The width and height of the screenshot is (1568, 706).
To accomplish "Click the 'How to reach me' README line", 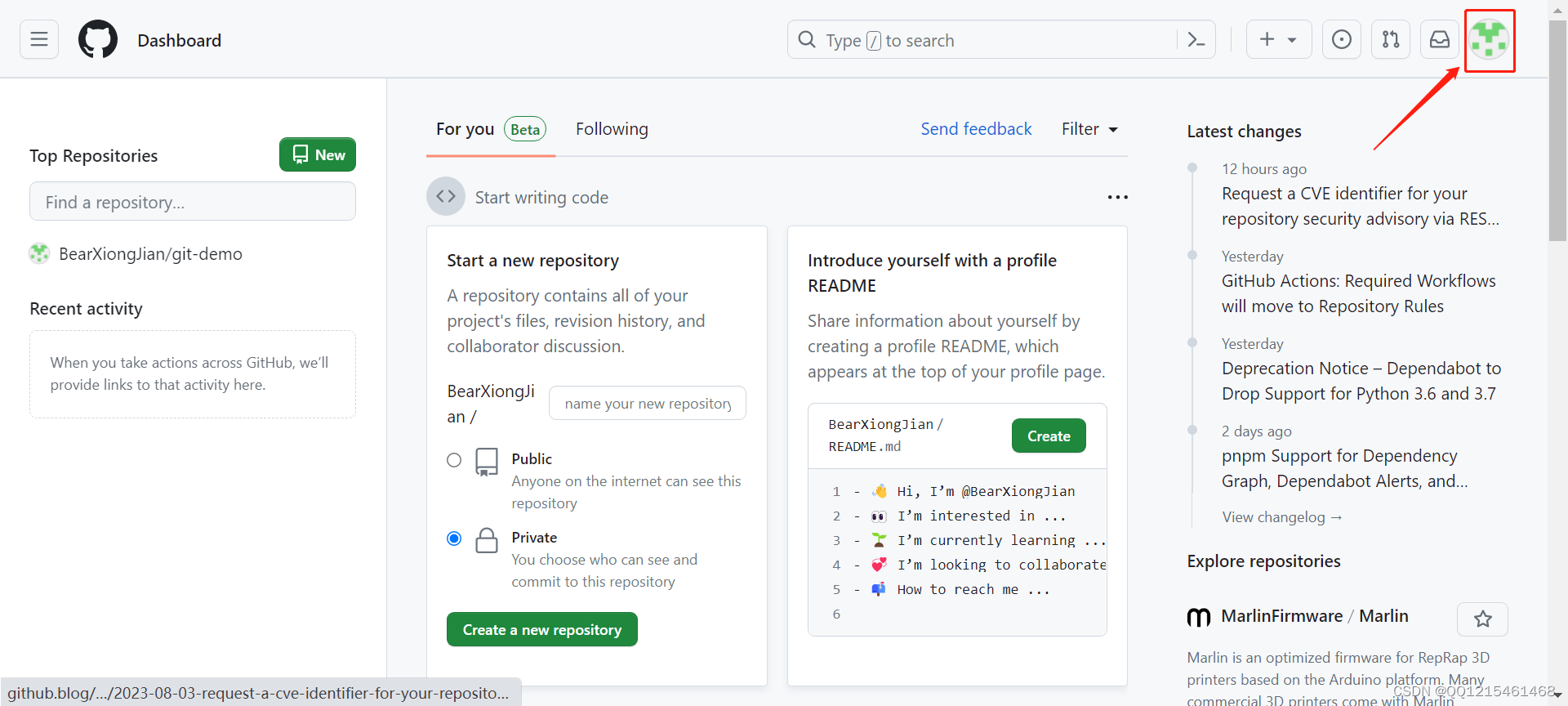I will [x=973, y=589].
